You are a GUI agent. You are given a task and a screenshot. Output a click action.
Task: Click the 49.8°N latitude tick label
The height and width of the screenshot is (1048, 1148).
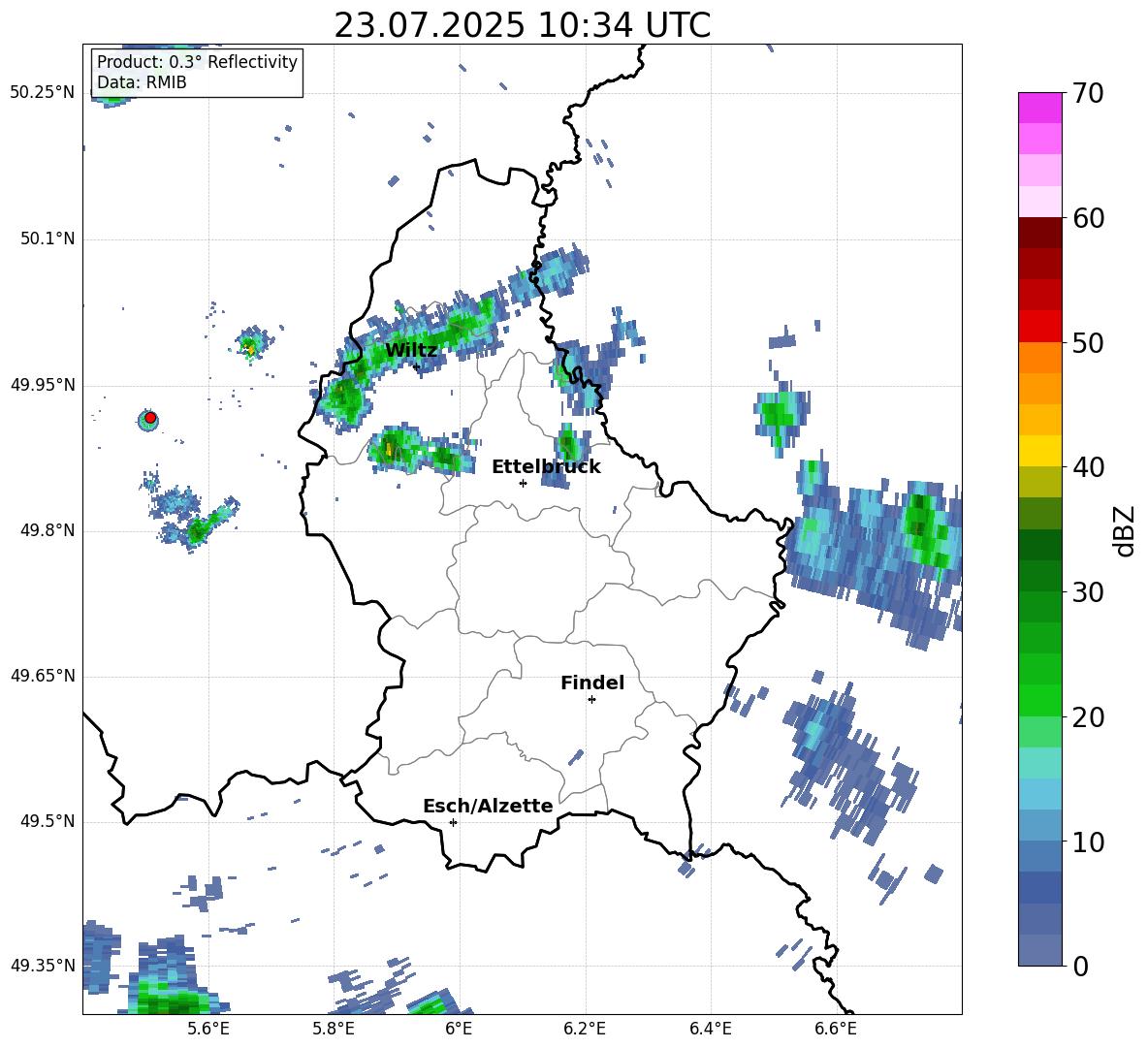coord(48,530)
